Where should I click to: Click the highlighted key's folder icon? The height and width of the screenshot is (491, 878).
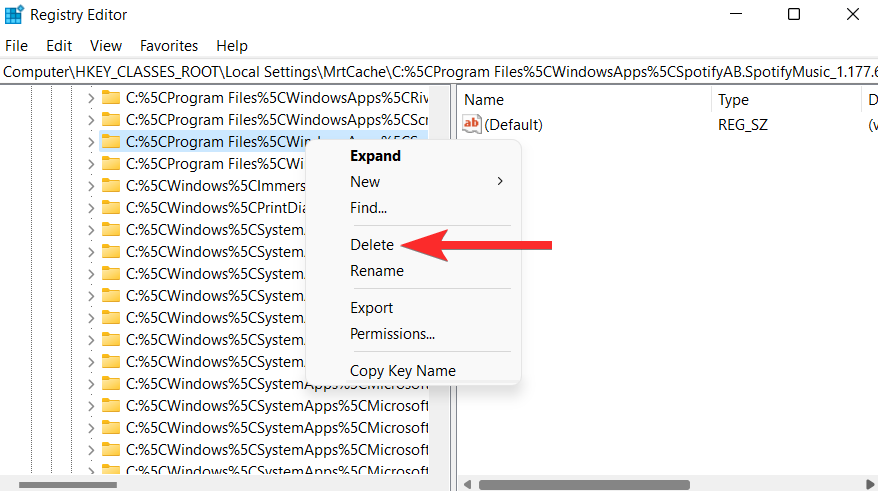111,142
